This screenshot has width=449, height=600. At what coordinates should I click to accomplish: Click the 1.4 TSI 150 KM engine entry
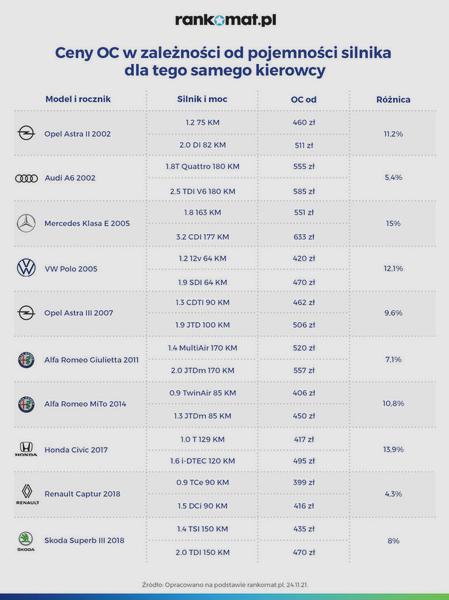(x=202, y=529)
